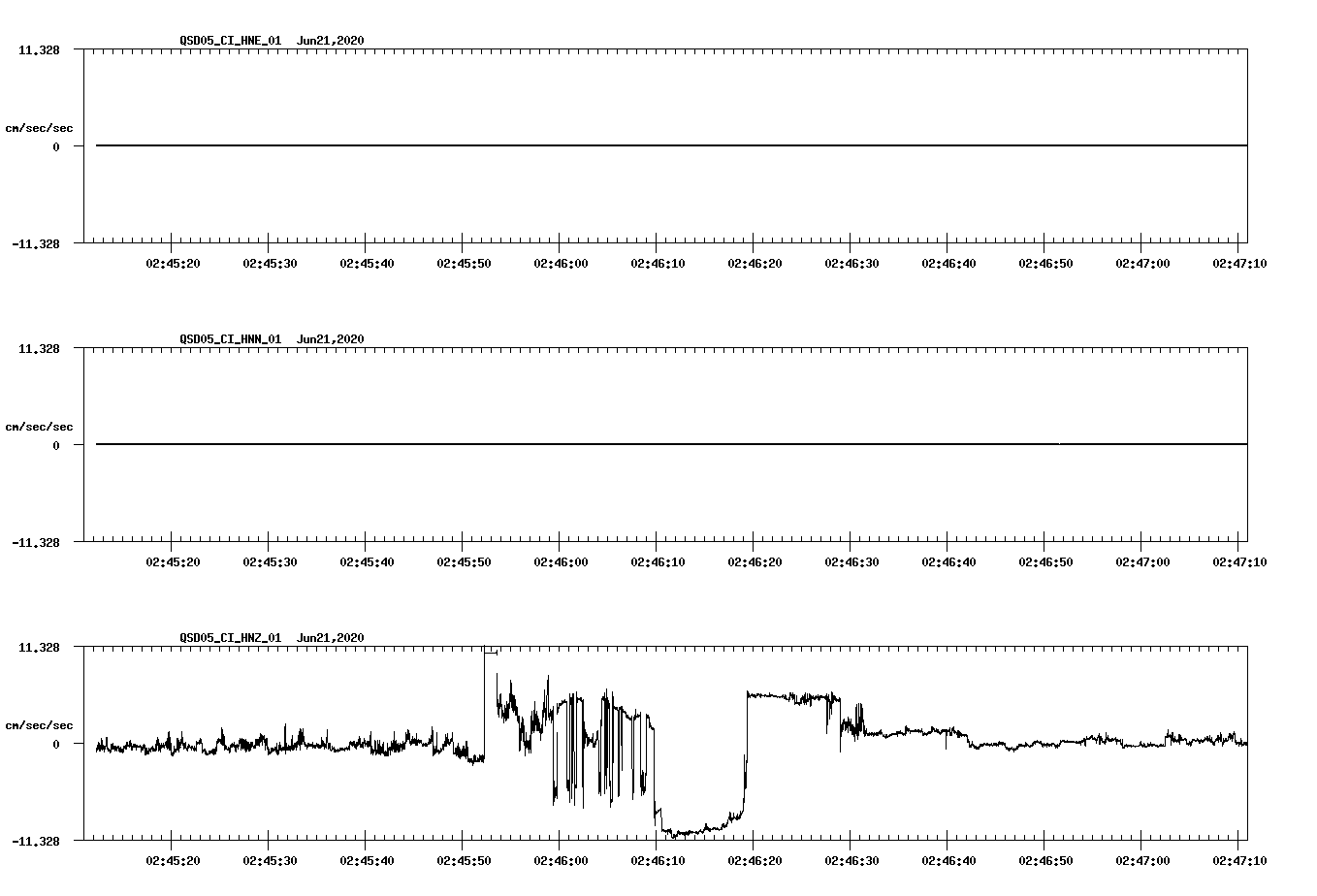The height and width of the screenshot is (896, 1317).
Task: Click the flat HNN acceleration trace line
Action: tap(671, 444)
